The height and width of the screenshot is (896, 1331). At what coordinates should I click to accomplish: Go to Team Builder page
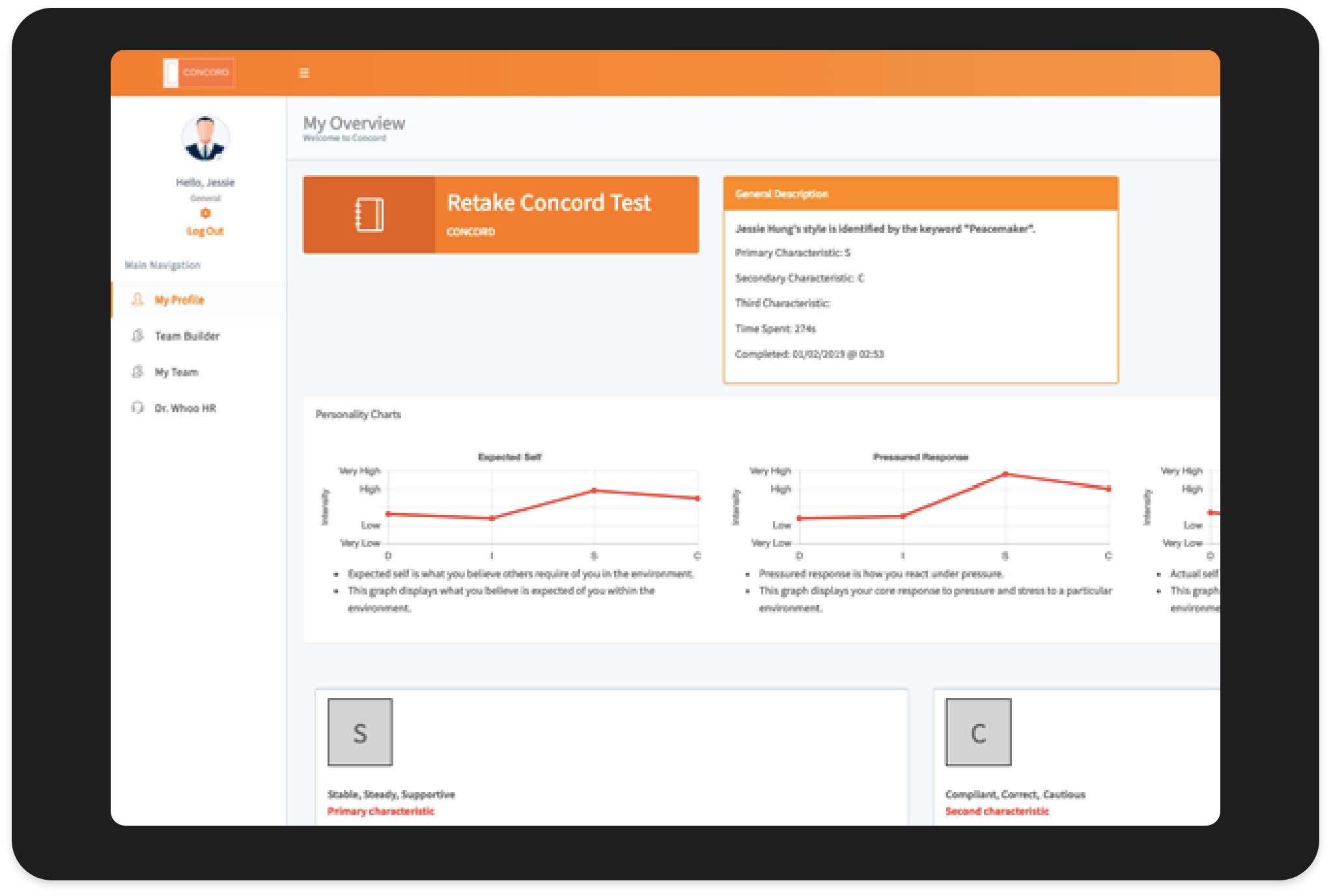[x=187, y=336]
